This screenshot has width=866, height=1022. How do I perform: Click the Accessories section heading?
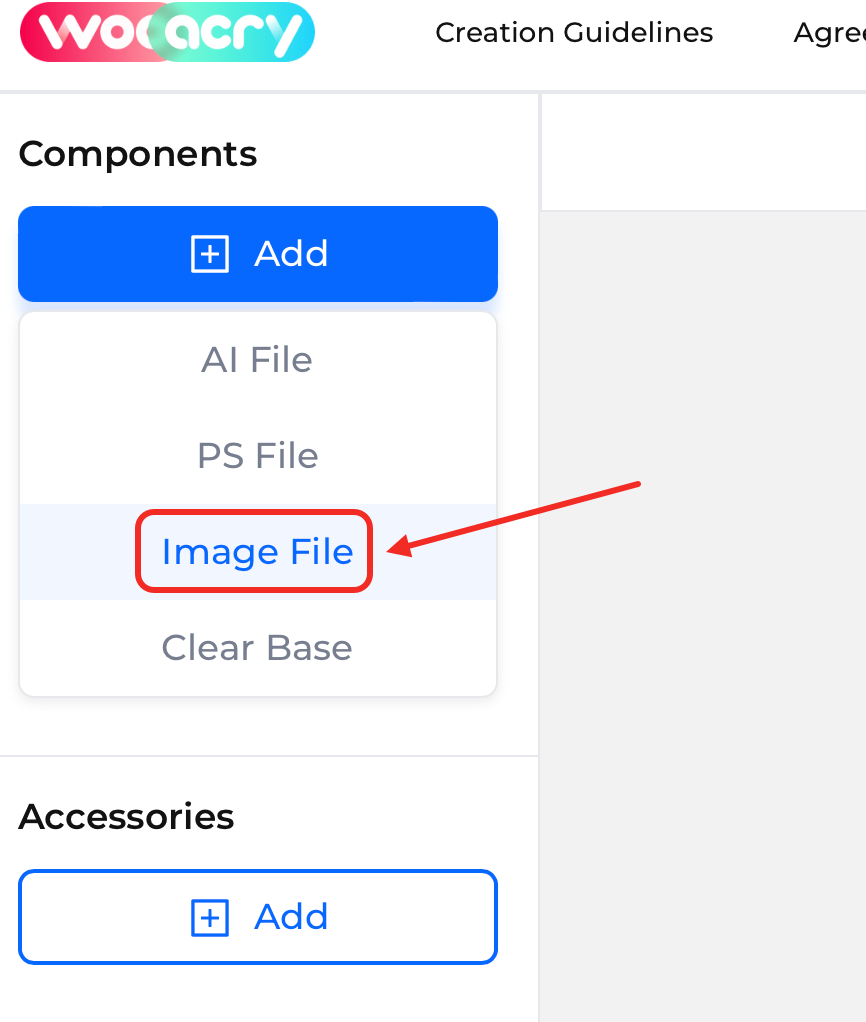[x=126, y=817]
